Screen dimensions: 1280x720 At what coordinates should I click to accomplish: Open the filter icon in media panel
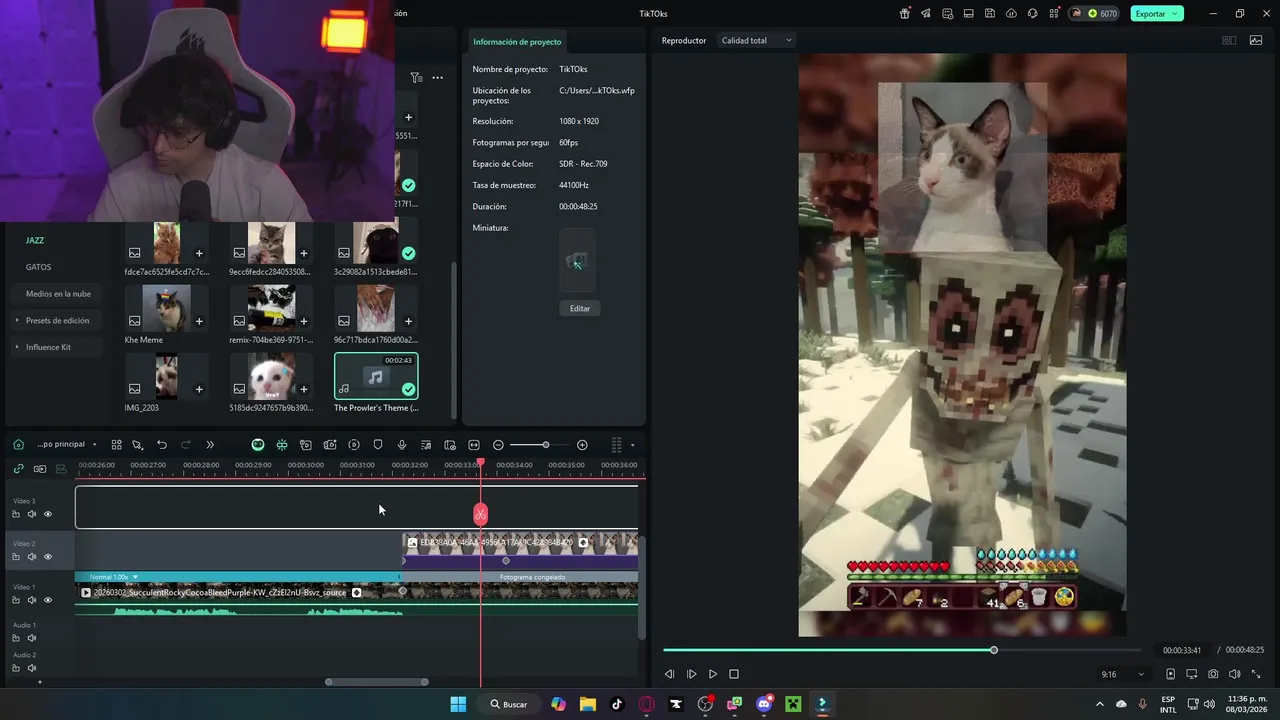coord(416,78)
